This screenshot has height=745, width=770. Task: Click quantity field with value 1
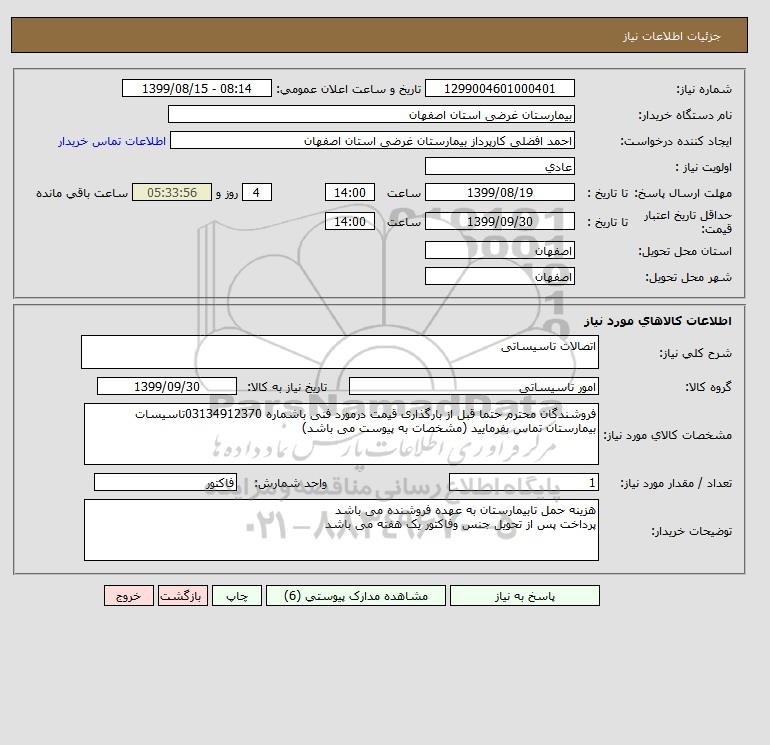click(x=523, y=482)
